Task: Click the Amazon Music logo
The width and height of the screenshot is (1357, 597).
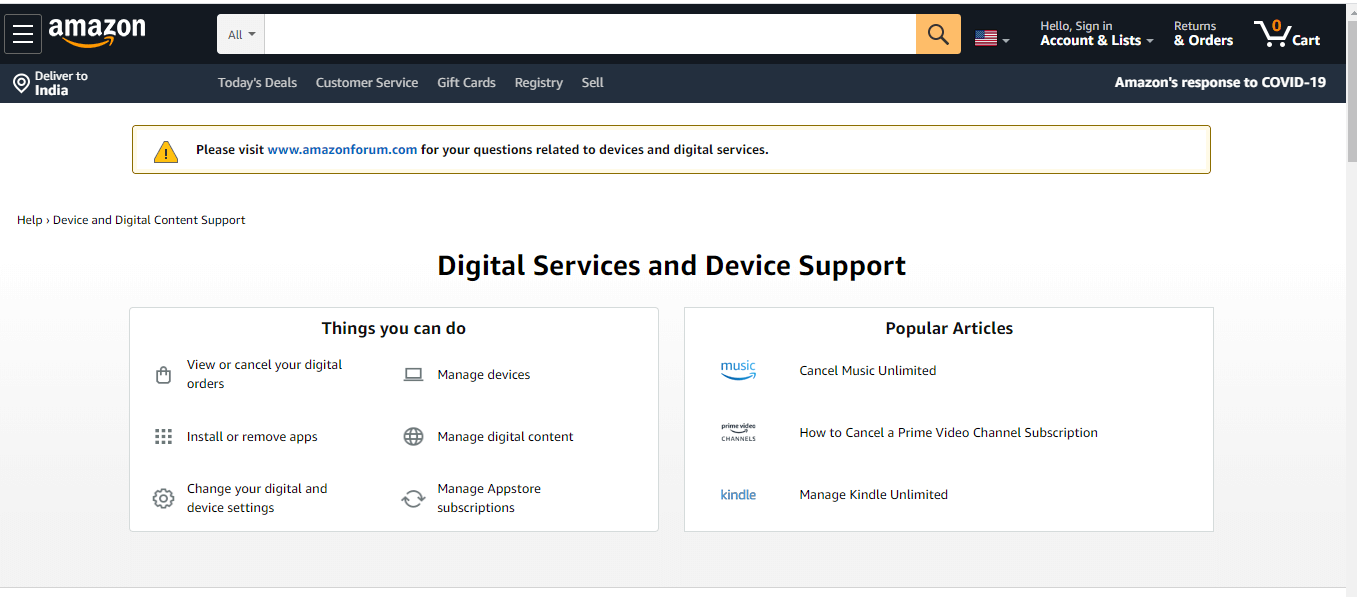Action: [x=738, y=369]
